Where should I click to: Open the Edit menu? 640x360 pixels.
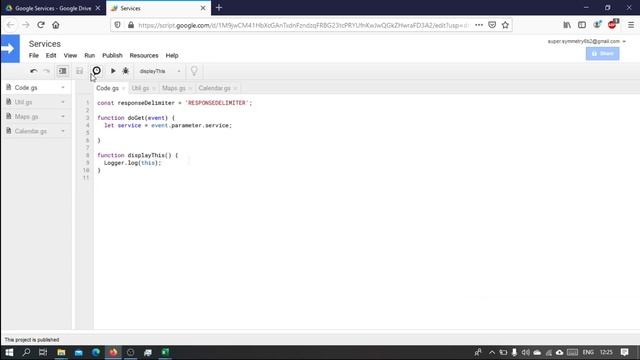51,56
